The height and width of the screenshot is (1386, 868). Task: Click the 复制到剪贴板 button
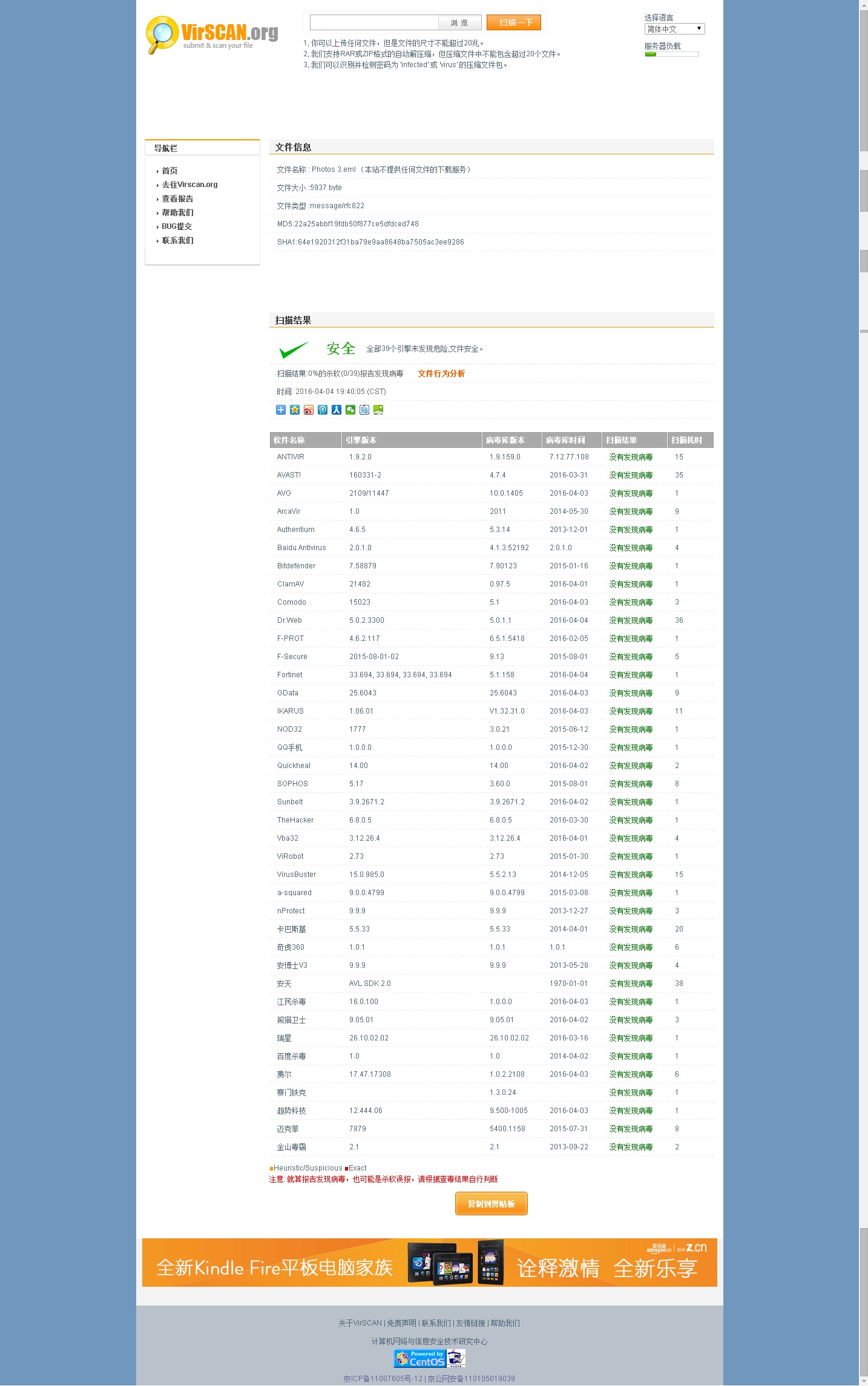pos(492,1203)
